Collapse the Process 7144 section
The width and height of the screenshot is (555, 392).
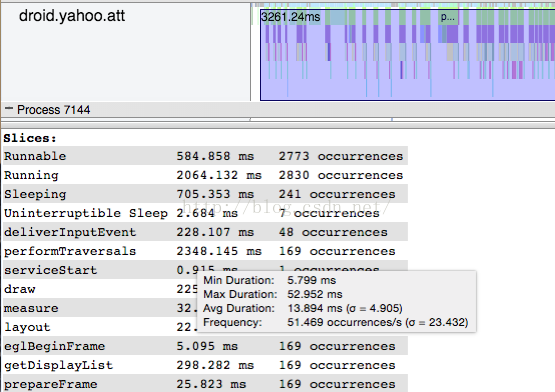coord(9,109)
